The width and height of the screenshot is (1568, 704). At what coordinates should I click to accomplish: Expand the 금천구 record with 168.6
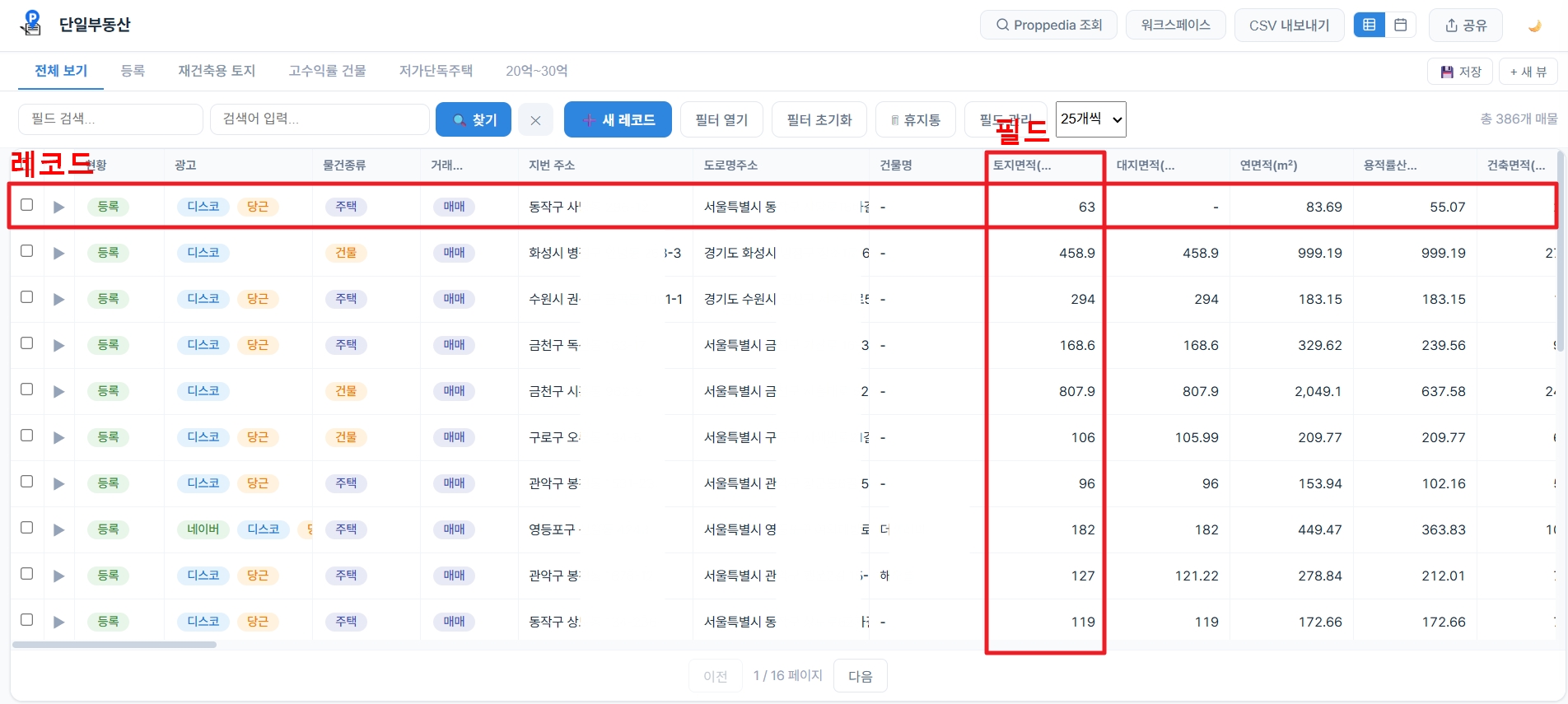tap(58, 345)
